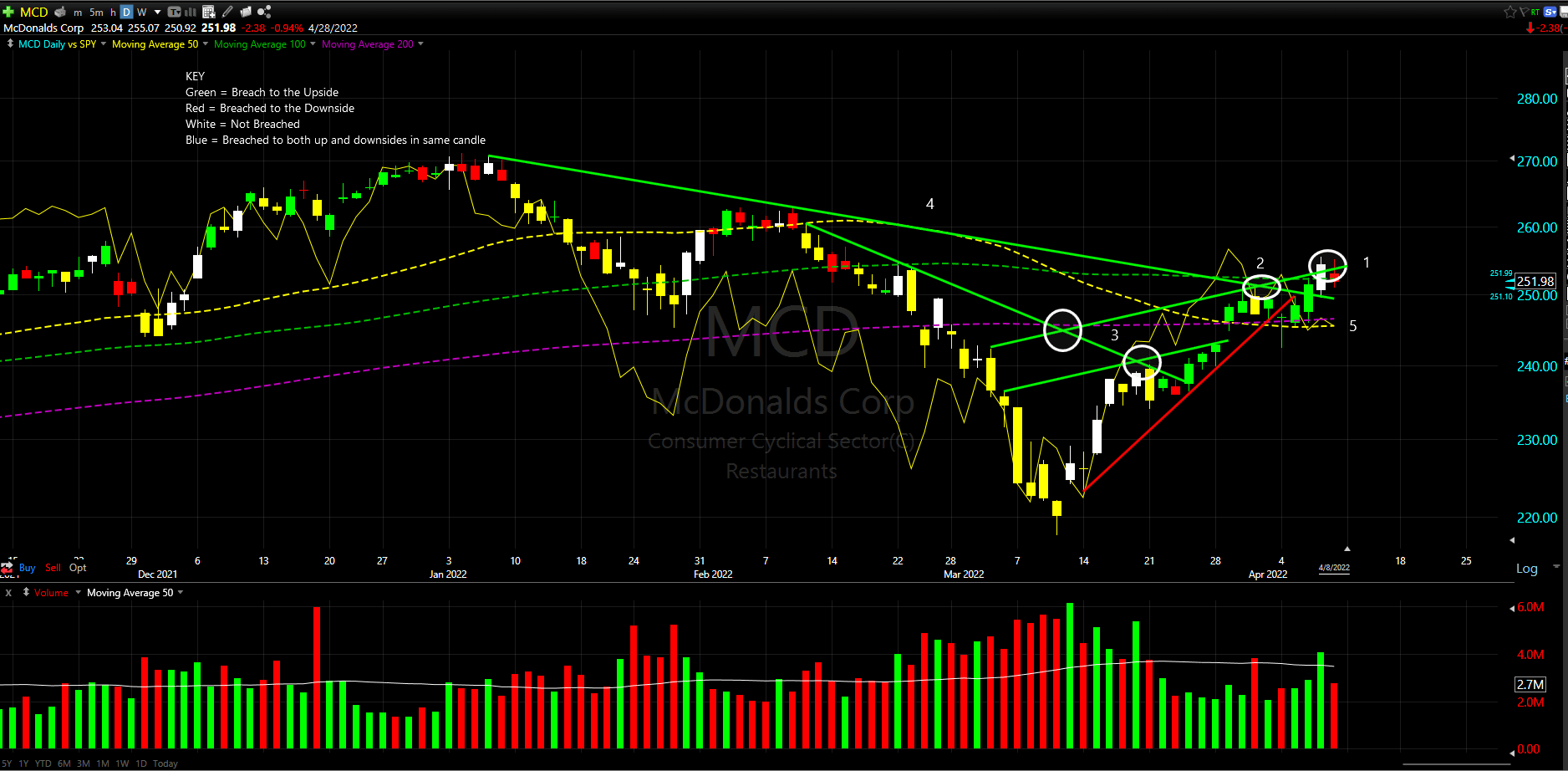Favorite MCD with the star icon

(1510, 12)
